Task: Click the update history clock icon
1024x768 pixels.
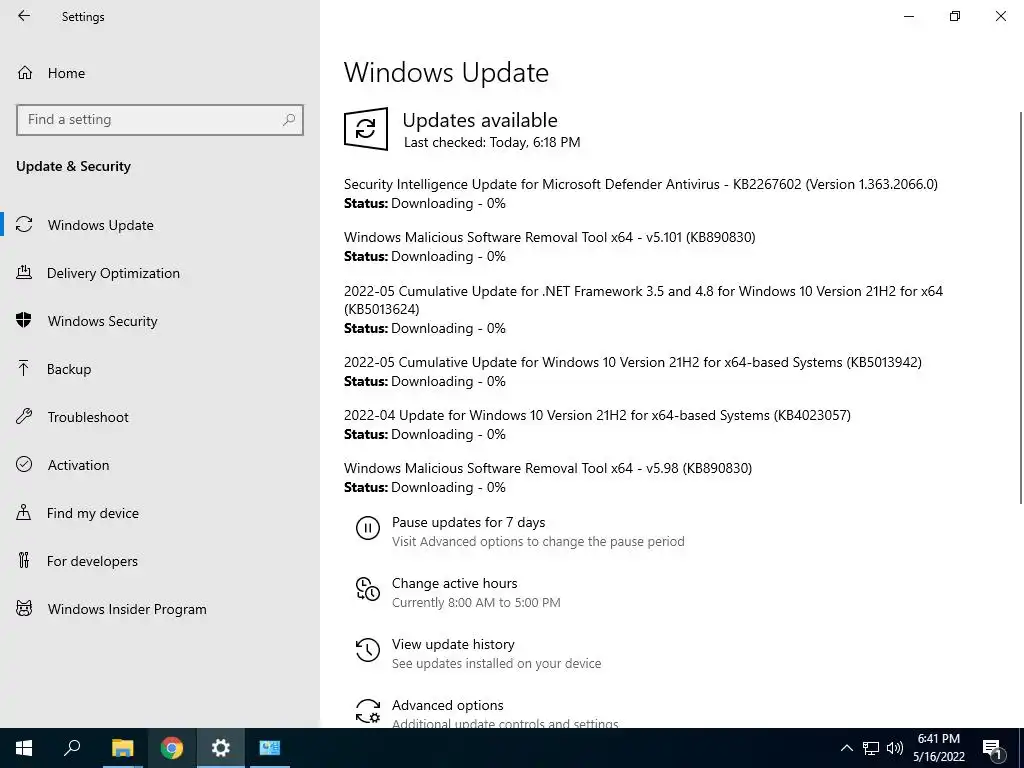Action: pyautogui.click(x=368, y=650)
